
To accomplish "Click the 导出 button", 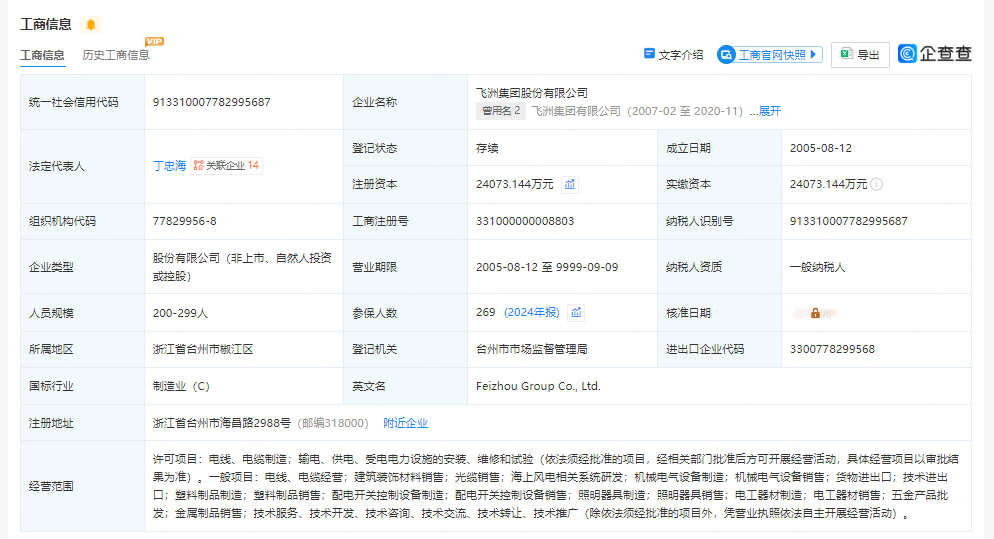I will point(860,55).
